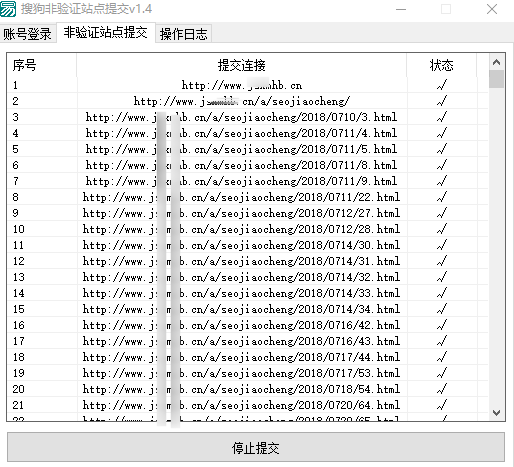The width and height of the screenshot is (514, 467).
Task: Click the app logo icon in title bar
Action: click(x=8, y=8)
